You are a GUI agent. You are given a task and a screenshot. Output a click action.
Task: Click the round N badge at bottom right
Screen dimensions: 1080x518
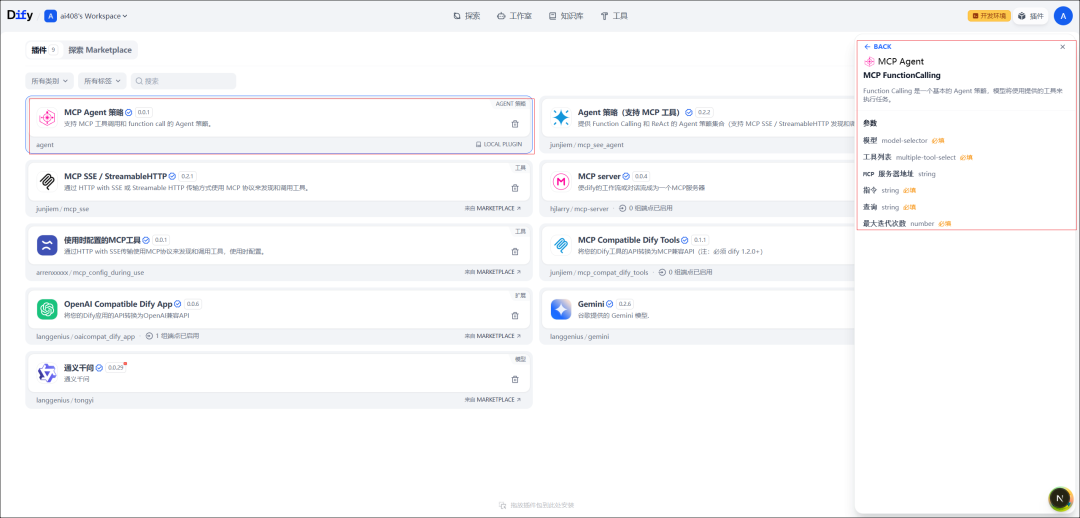pos(1061,498)
